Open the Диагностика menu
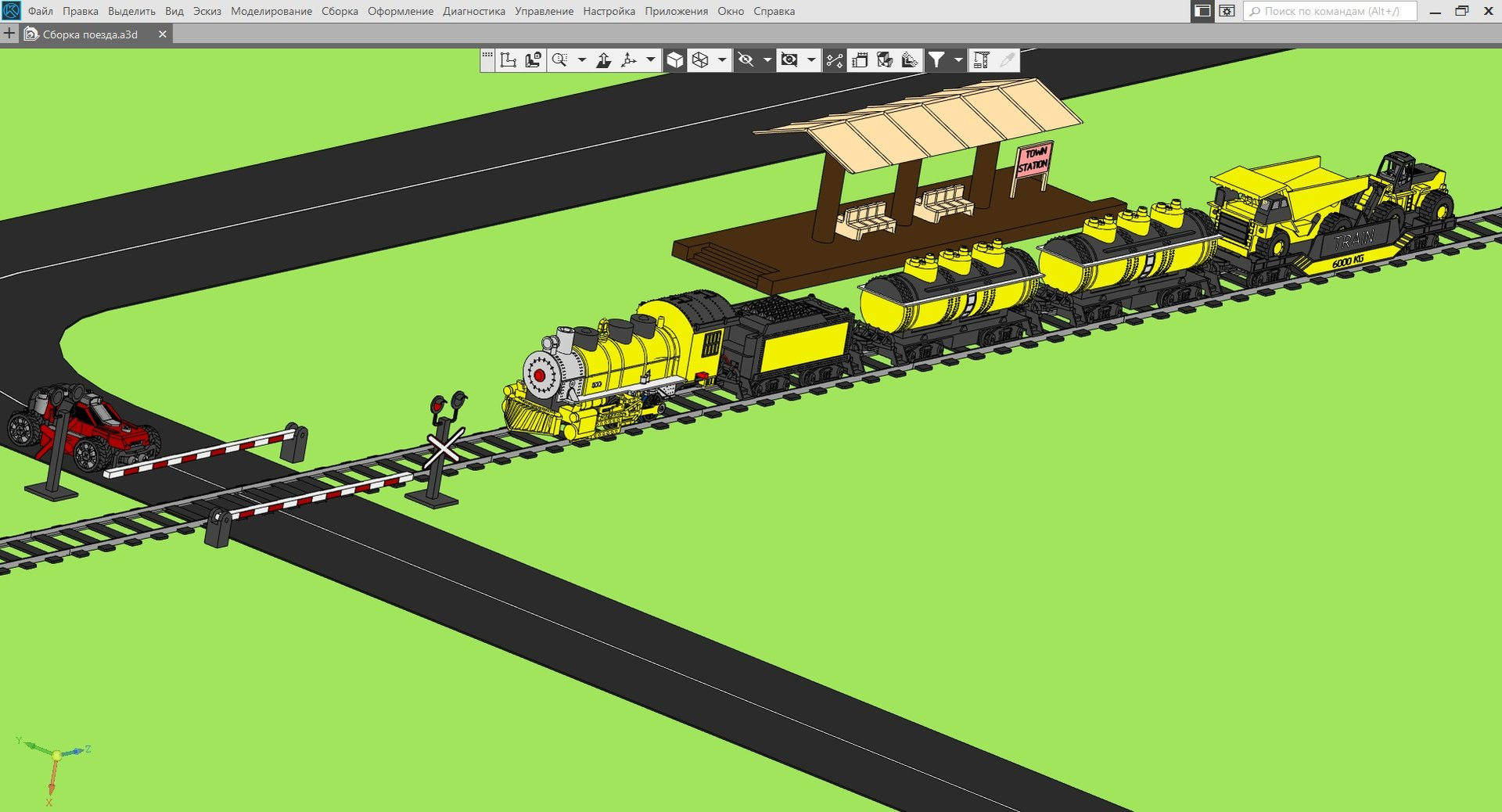Image resolution: width=1502 pixels, height=812 pixels. 474,11
